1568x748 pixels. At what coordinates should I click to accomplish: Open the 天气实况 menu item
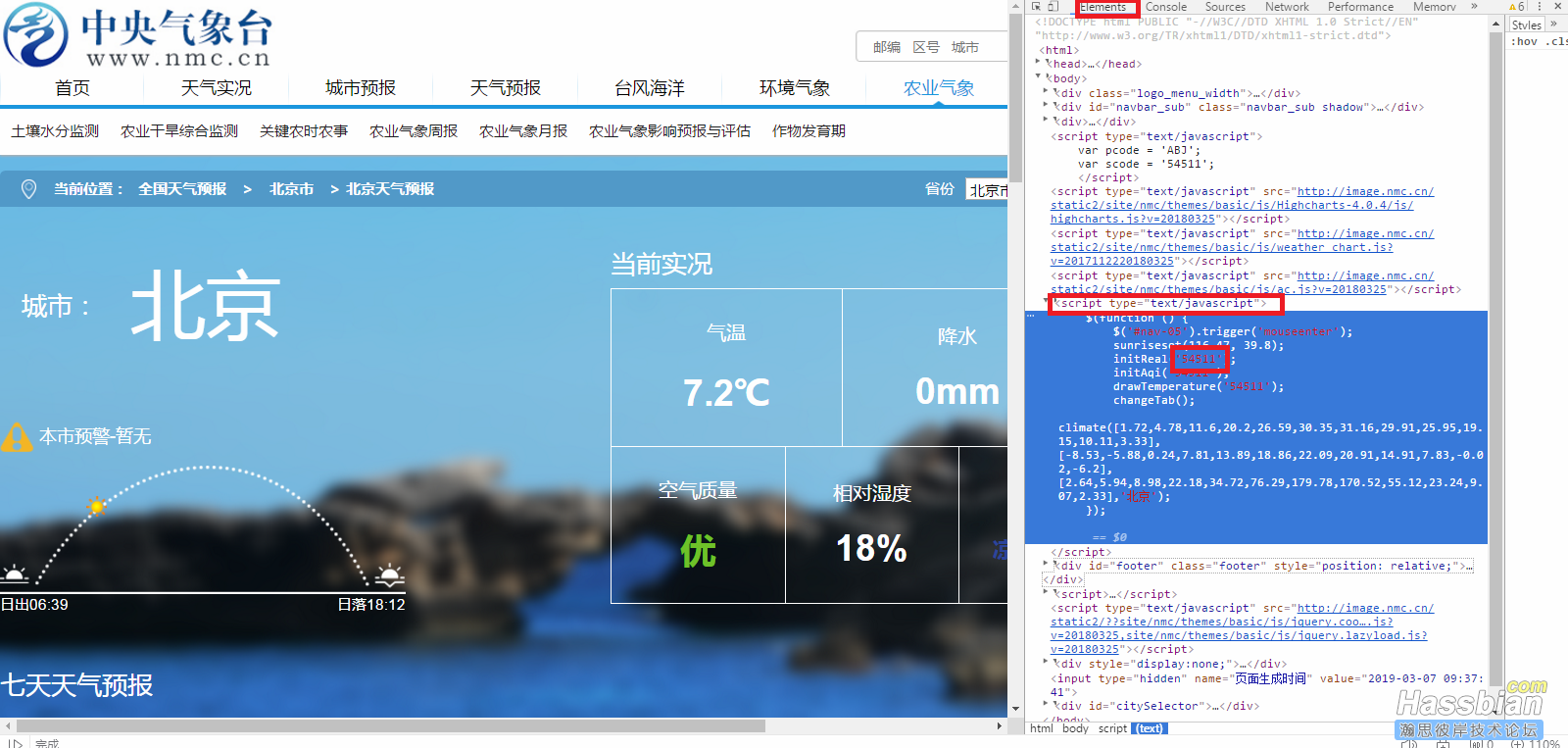point(217,88)
